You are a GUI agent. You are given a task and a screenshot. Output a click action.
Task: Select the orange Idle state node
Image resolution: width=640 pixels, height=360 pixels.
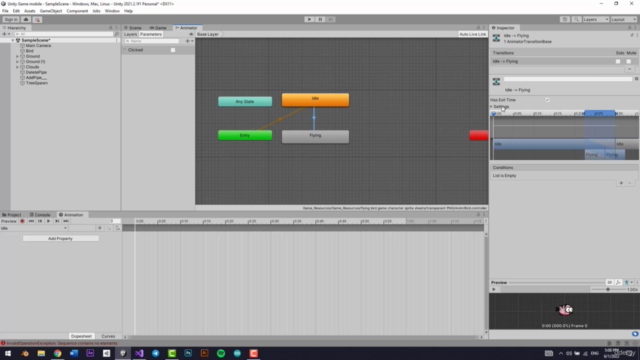[x=315, y=100]
